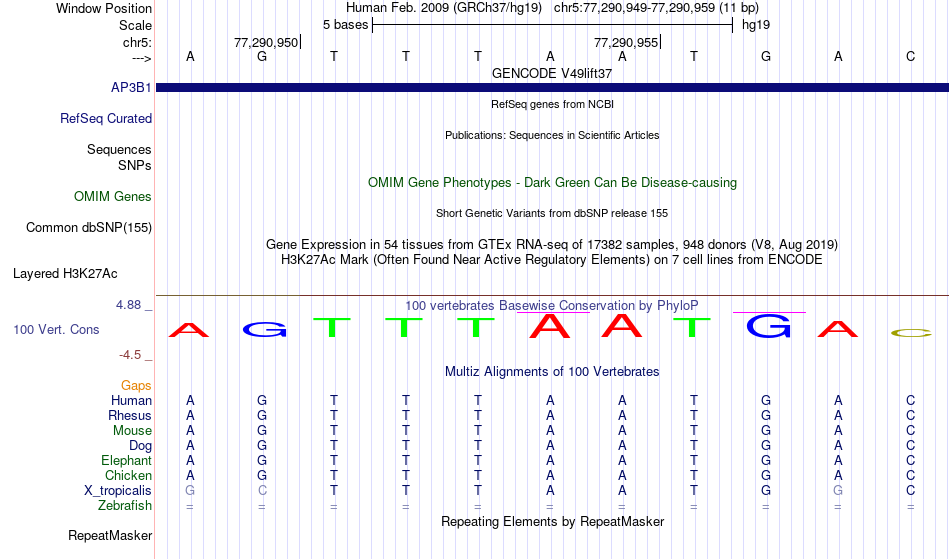Click the 4.88 conservation upper limit

point(128,305)
